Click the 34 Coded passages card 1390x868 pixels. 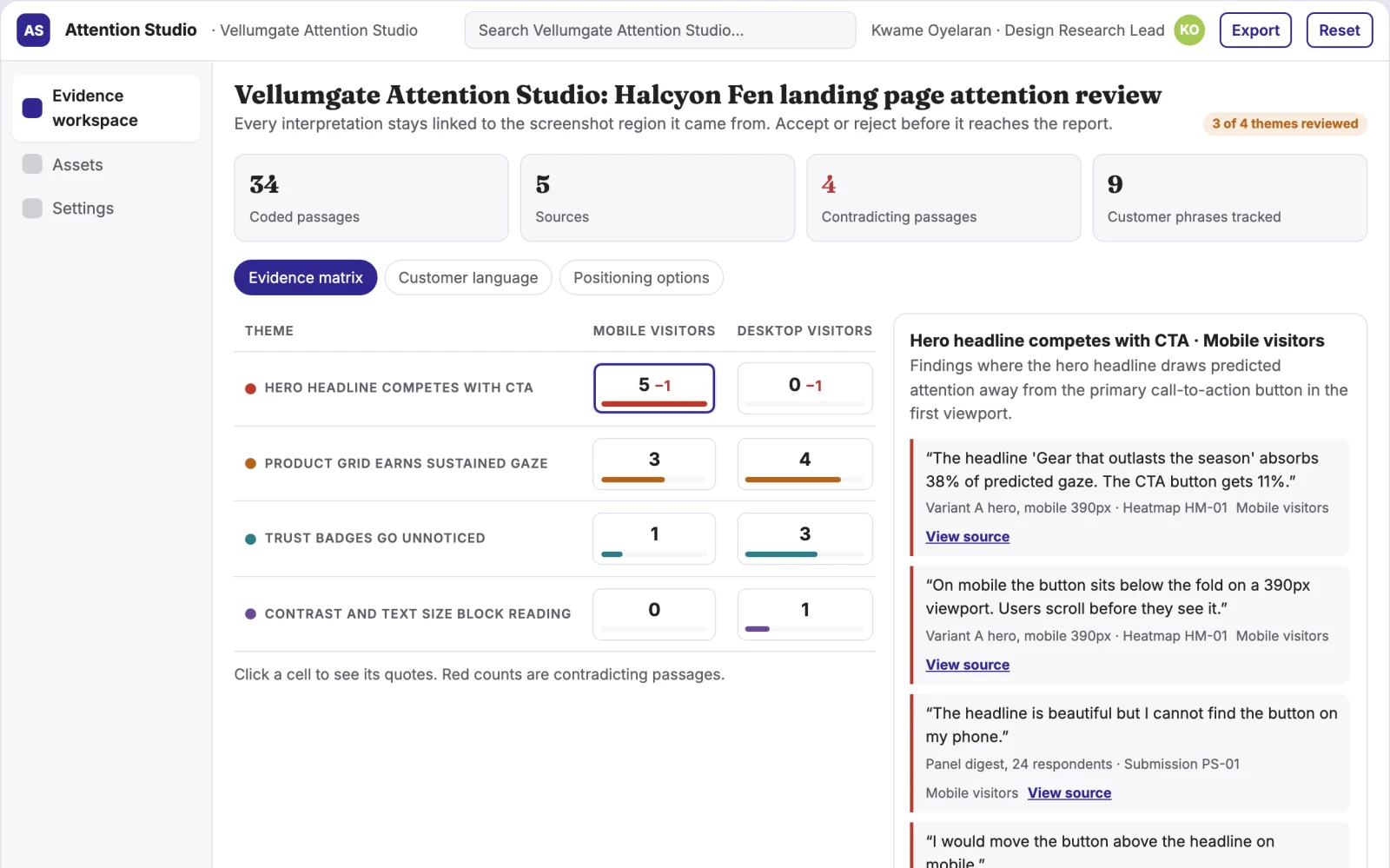(x=371, y=198)
